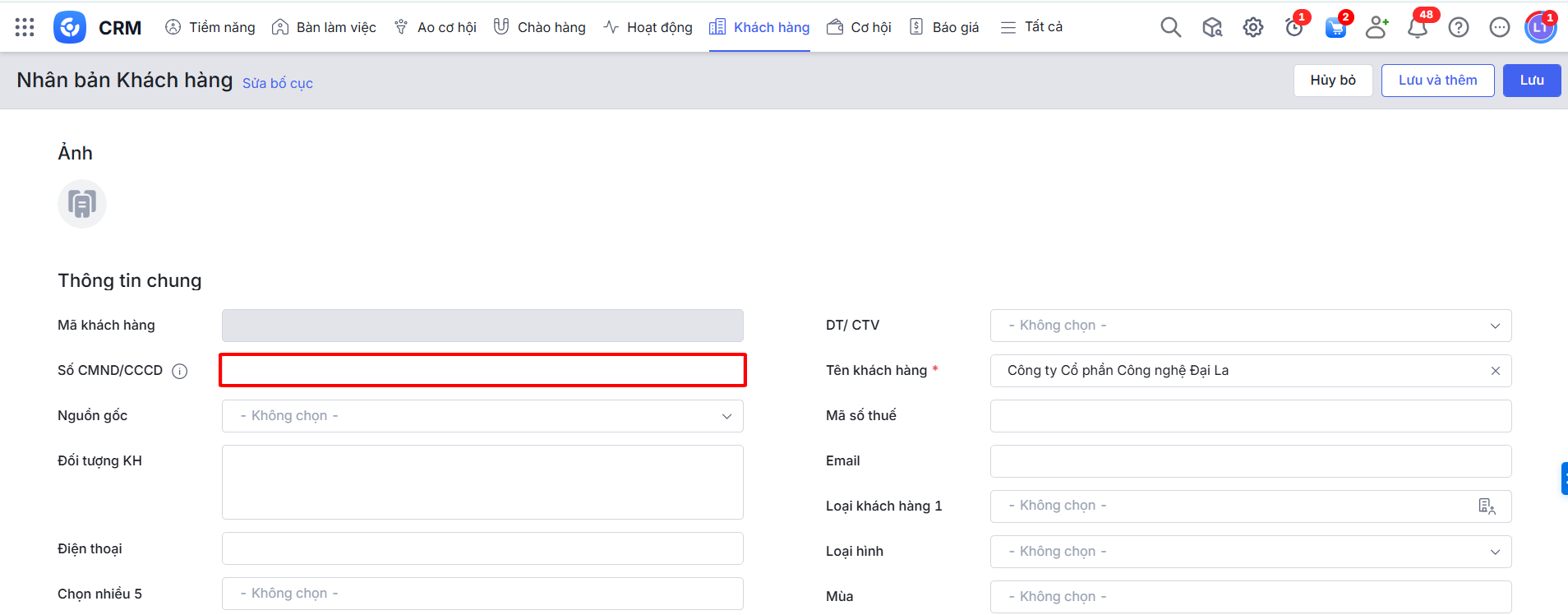Click the search magnifier icon

pos(1170,27)
